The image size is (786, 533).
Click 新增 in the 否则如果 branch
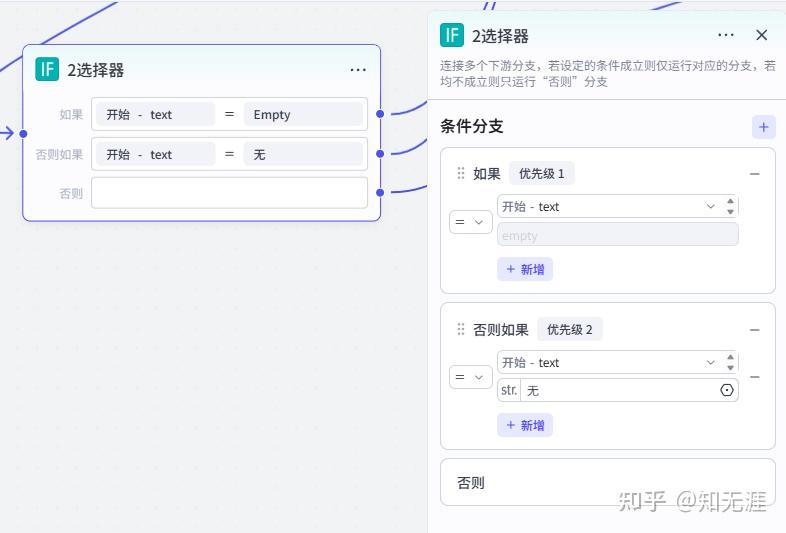pyautogui.click(x=525, y=425)
